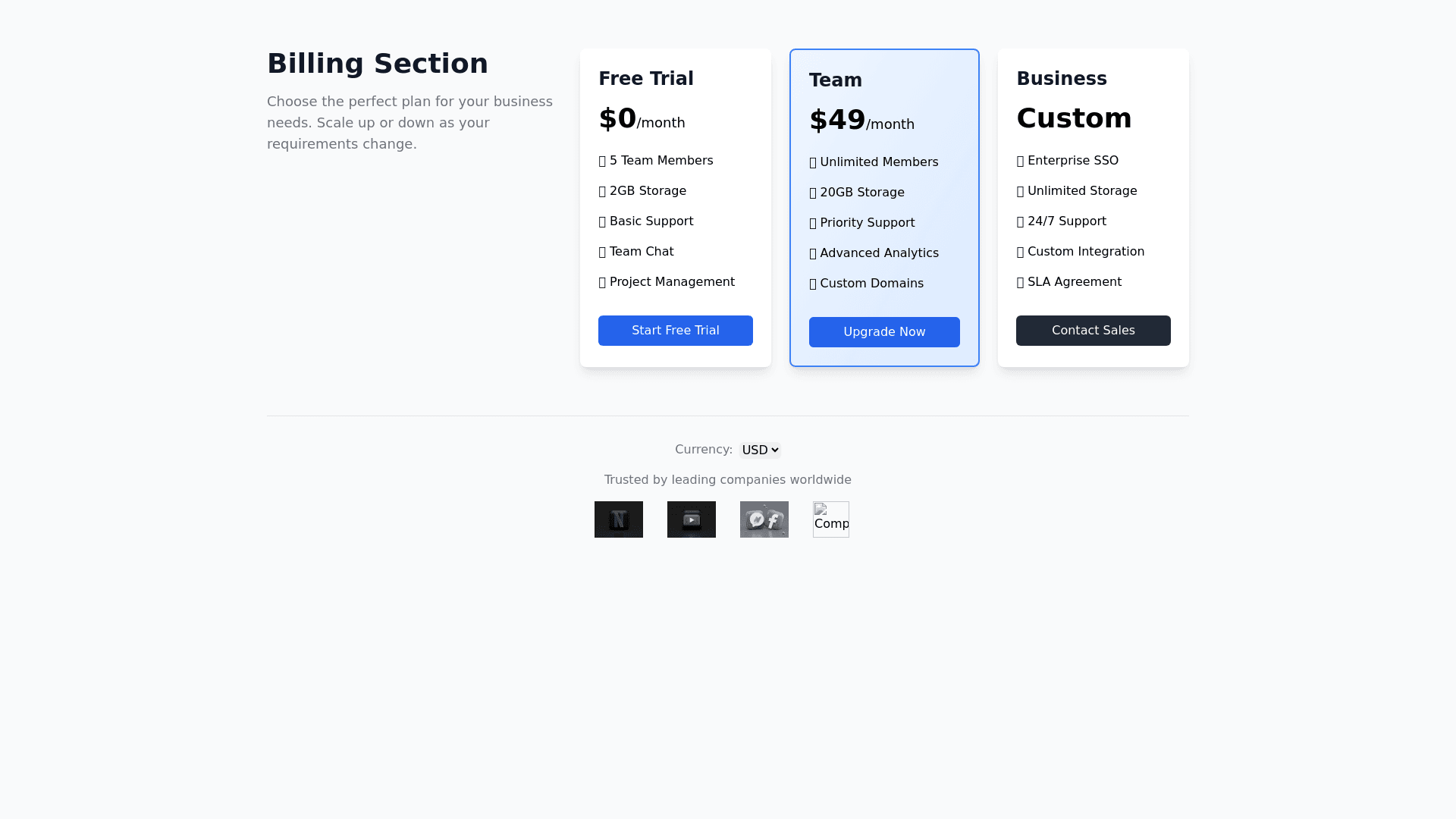Click the icon beside 5 Team Members
The height and width of the screenshot is (819, 1456).
click(603, 161)
